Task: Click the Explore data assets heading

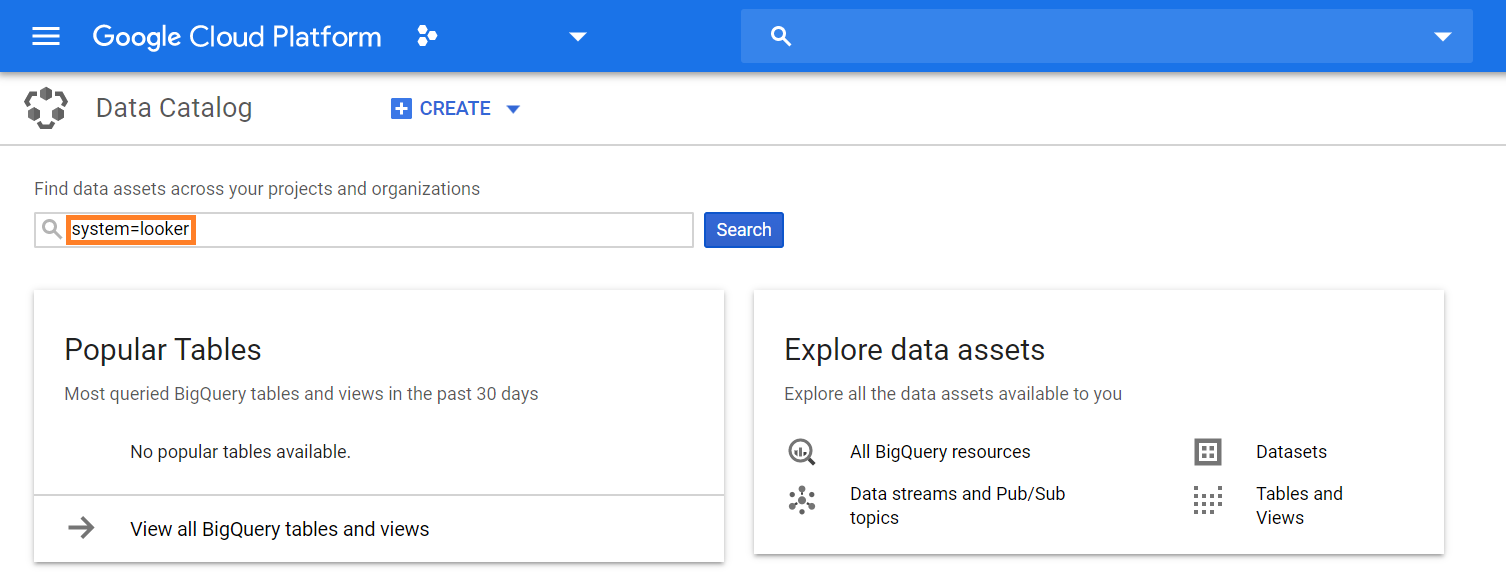Action: coord(915,350)
